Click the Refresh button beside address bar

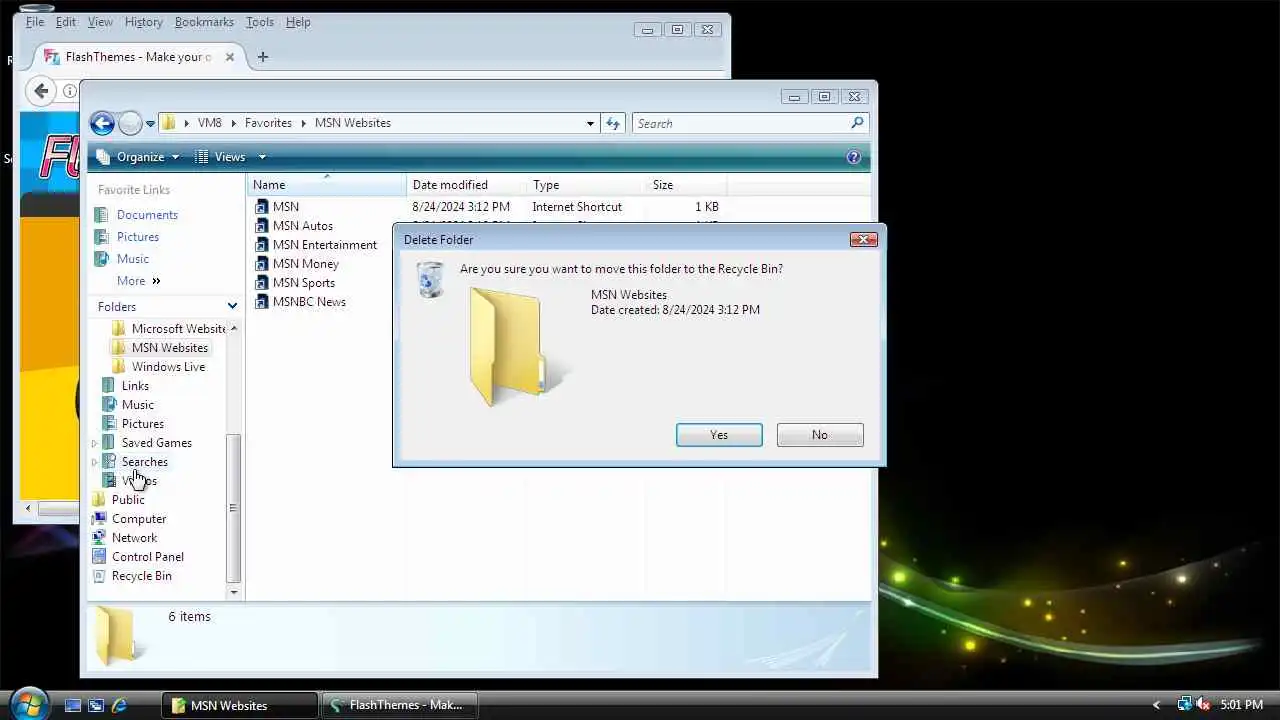(x=613, y=123)
